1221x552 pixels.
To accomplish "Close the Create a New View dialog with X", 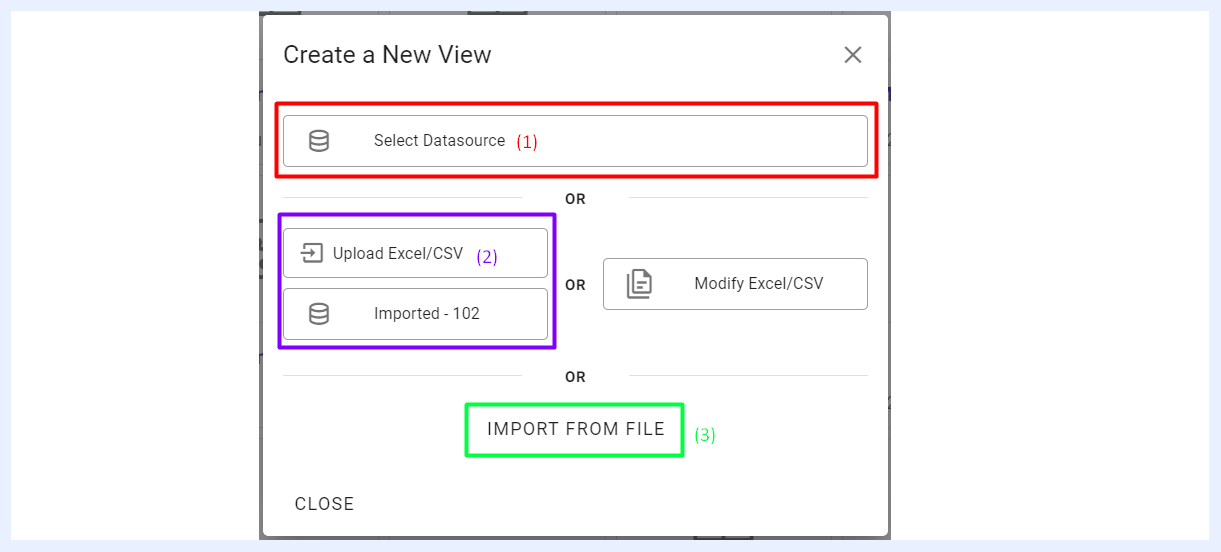I will (853, 55).
